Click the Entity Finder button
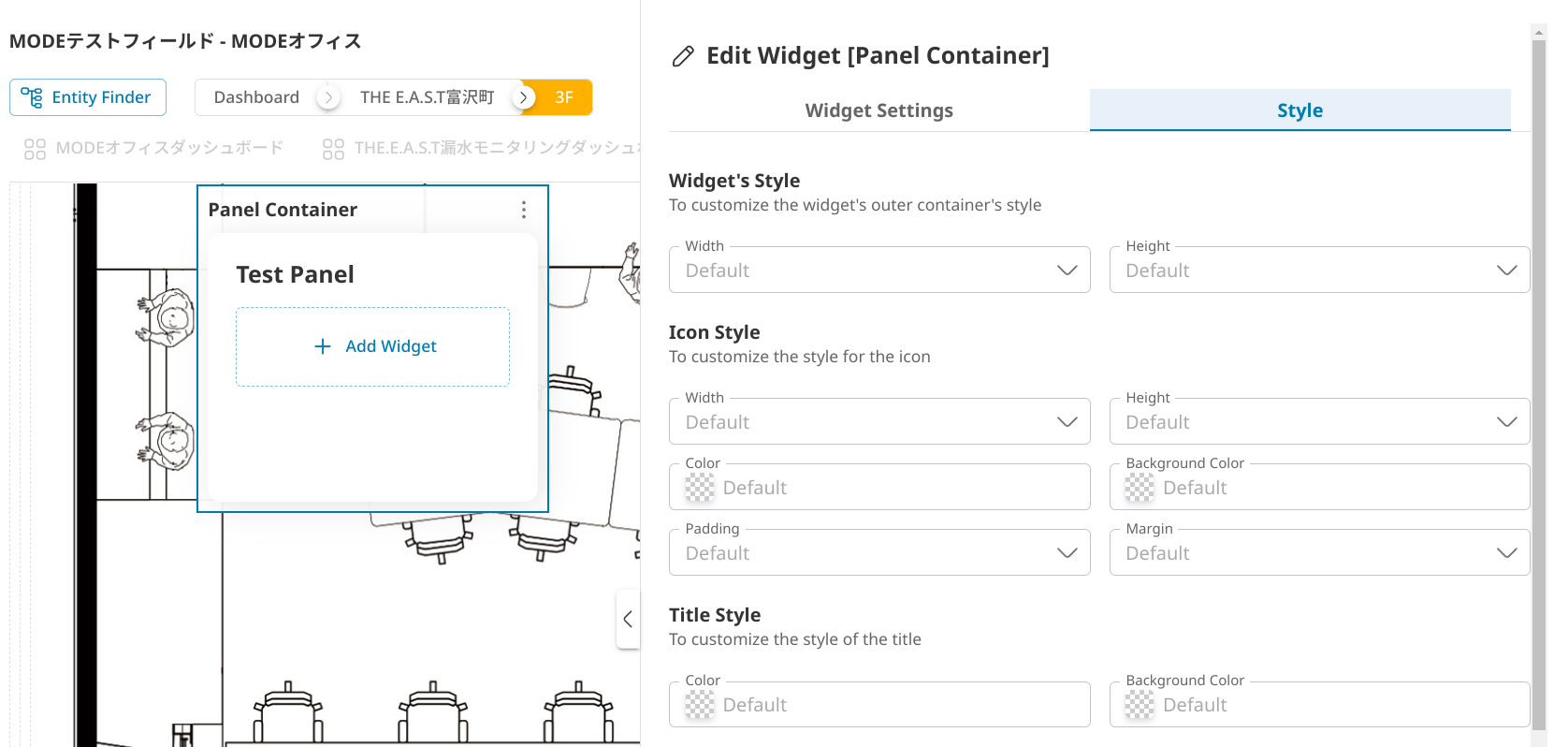Screen dimensions: 1568x747 pyautogui.click(x=88, y=97)
